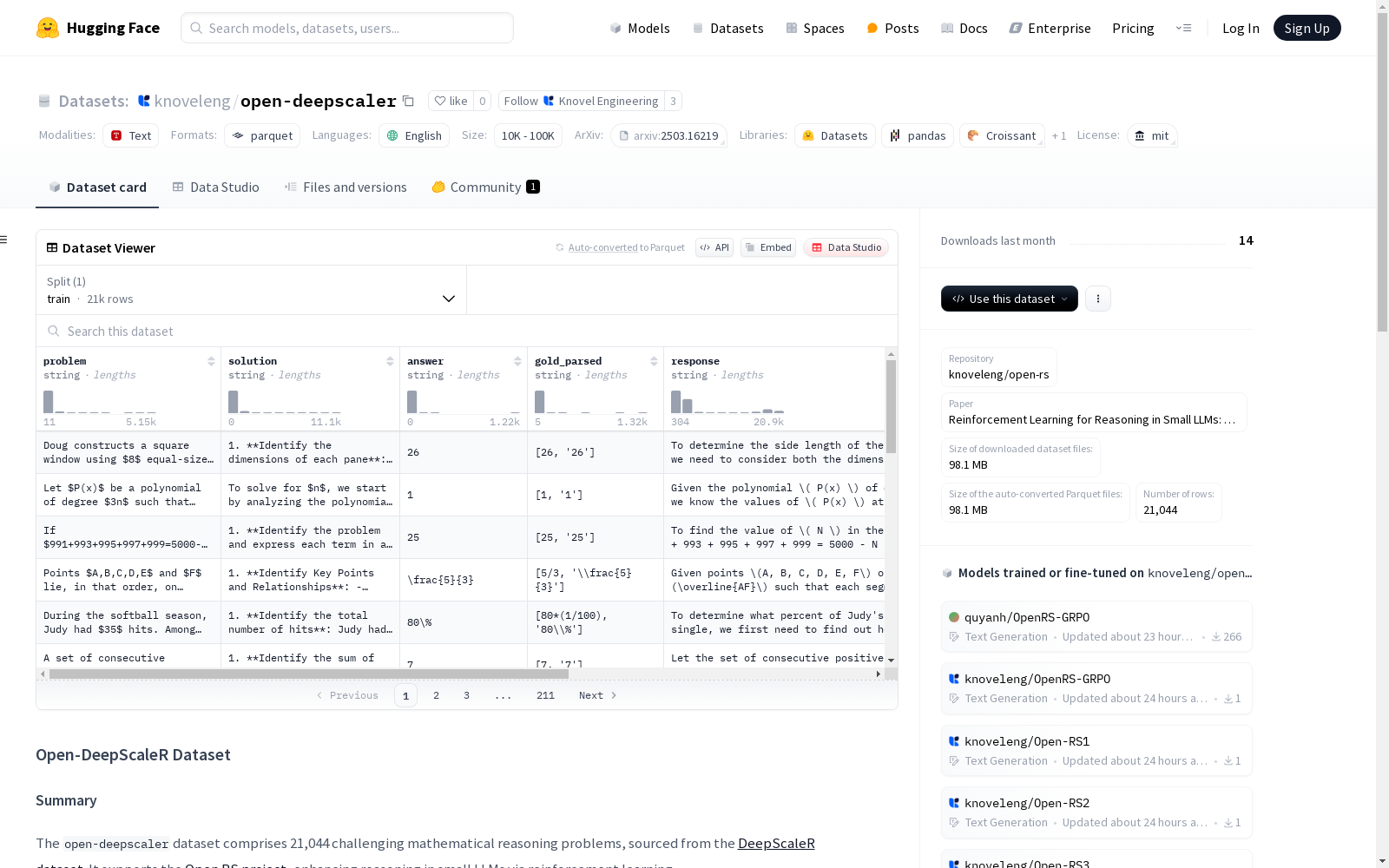This screenshot has height=868, width=1389.
Task: Sort the answer column
Action: [x=517, y=361]
